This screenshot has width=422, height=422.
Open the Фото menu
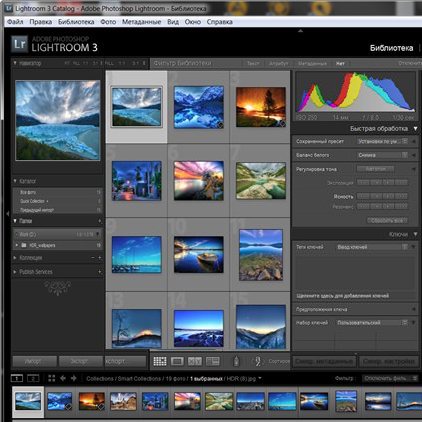[x=108, y=22]
